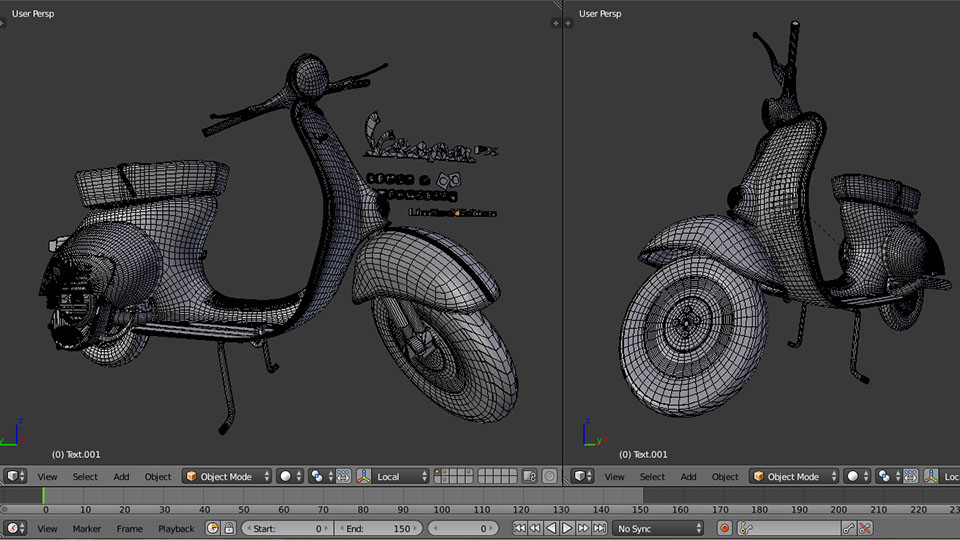Click right viewport axis orientation gizmo
960x540 pixels.
pos(593,433)
